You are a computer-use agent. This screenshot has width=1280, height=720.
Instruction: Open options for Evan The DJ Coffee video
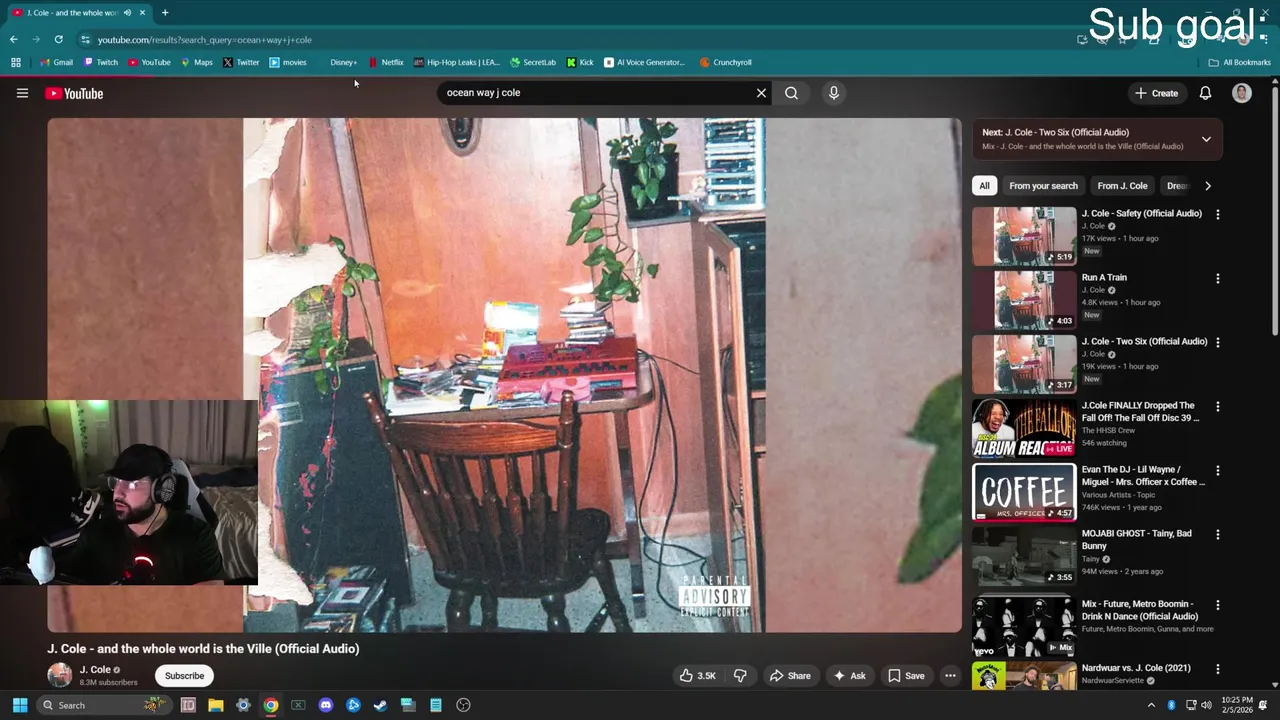tap(1217, 470)
